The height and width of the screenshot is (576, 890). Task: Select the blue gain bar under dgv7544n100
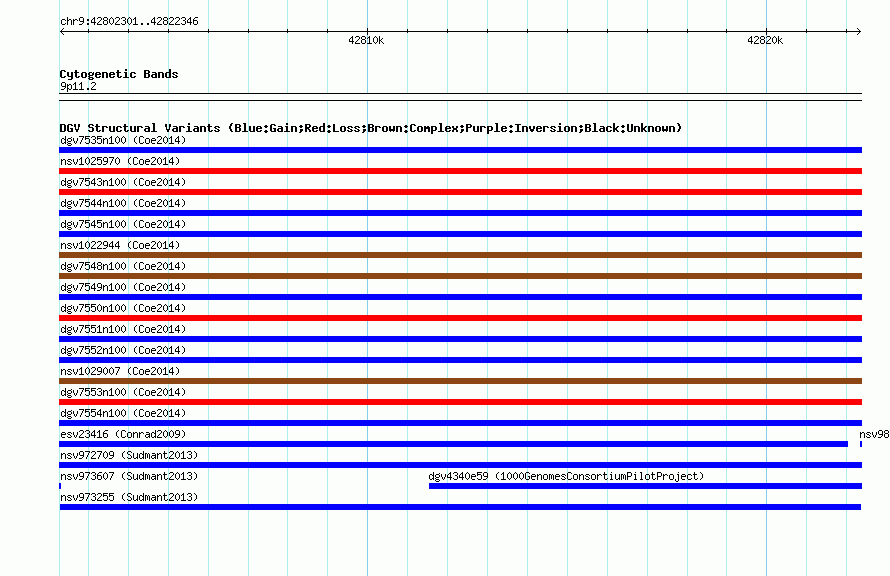pyautogui.click(x=460, y=213)
